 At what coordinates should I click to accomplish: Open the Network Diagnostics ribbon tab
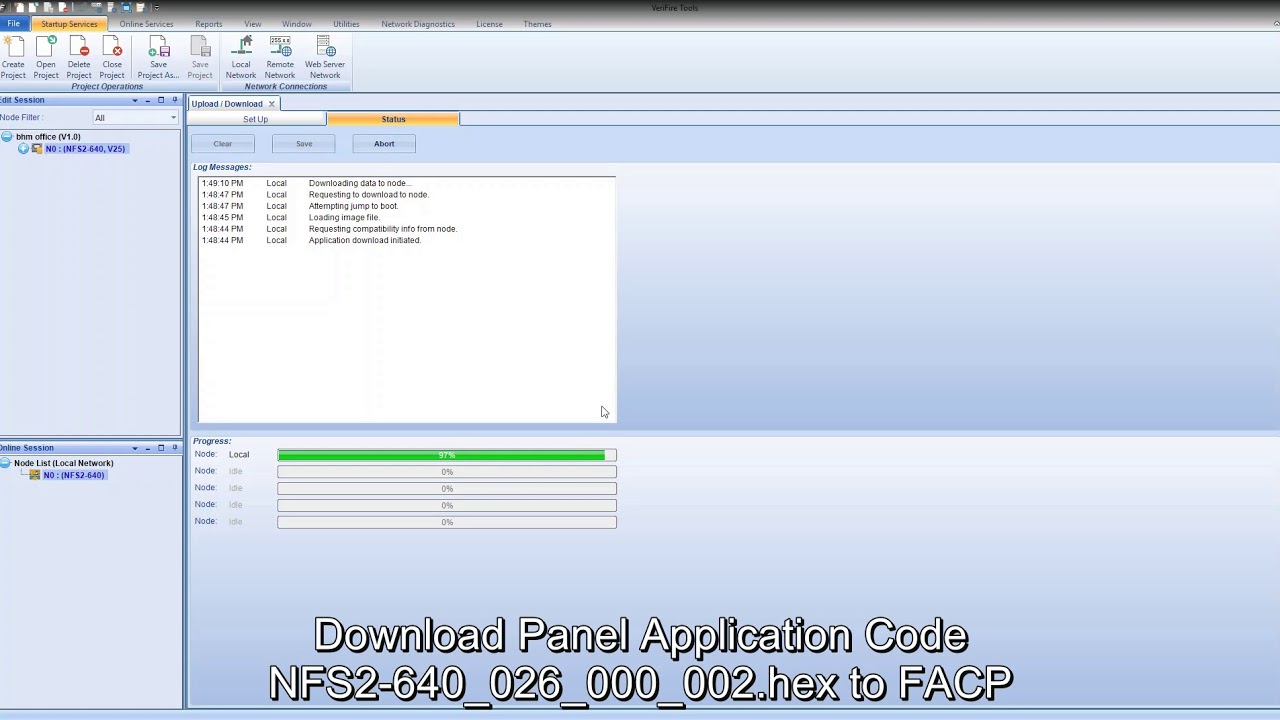[418, 24]
